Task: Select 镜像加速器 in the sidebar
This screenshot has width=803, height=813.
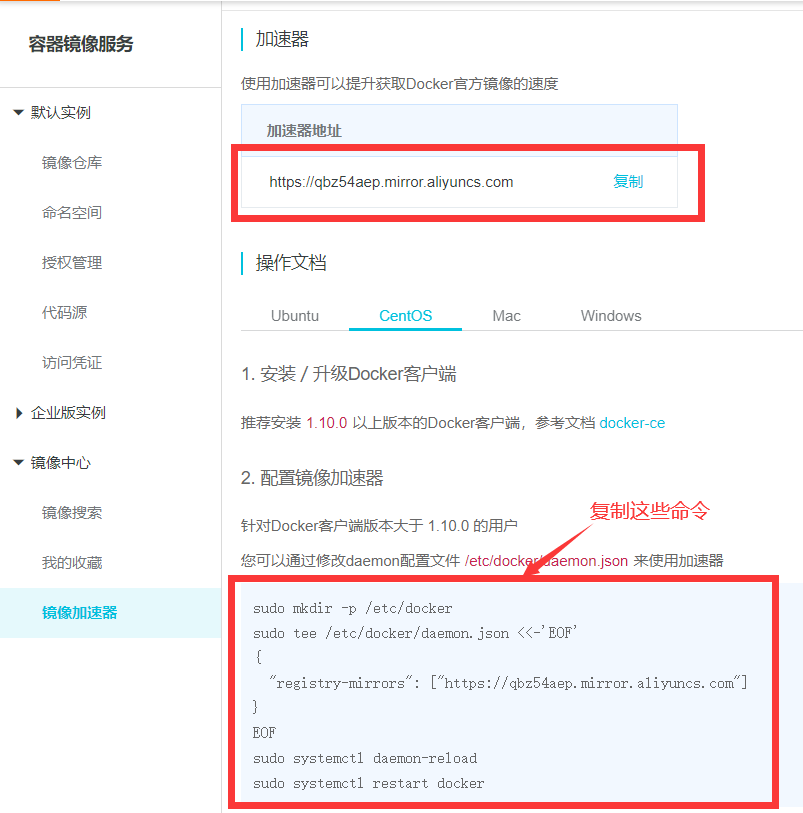Action: 80,612
